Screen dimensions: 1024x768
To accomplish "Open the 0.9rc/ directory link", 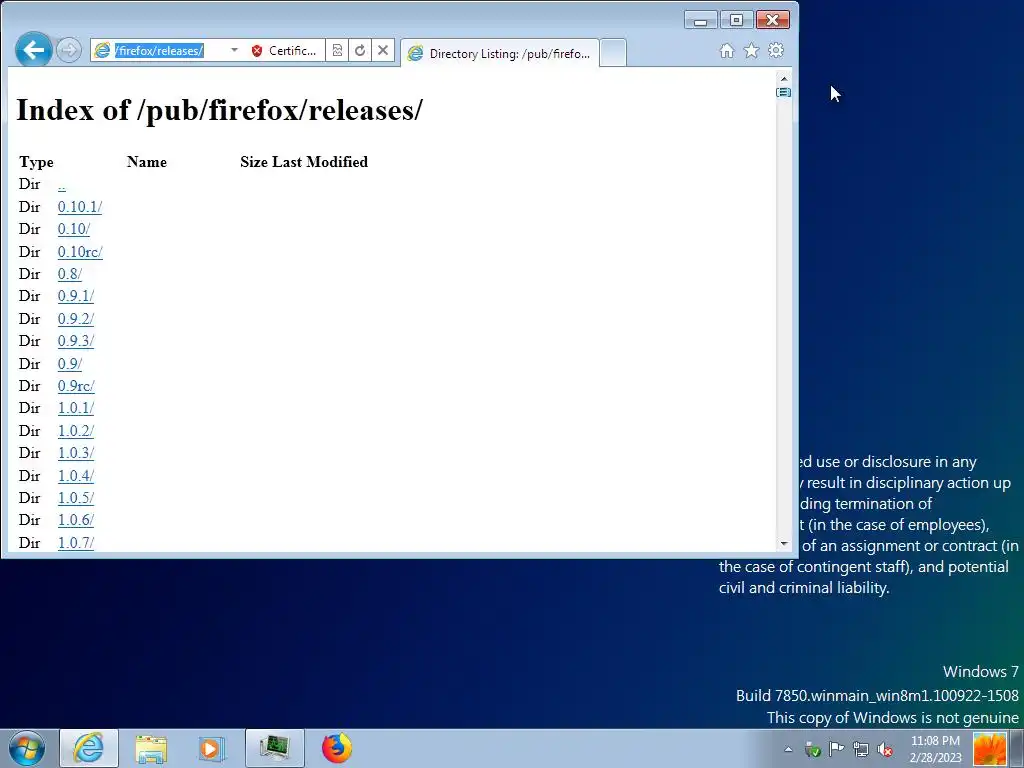I will [x=76, y=386].
